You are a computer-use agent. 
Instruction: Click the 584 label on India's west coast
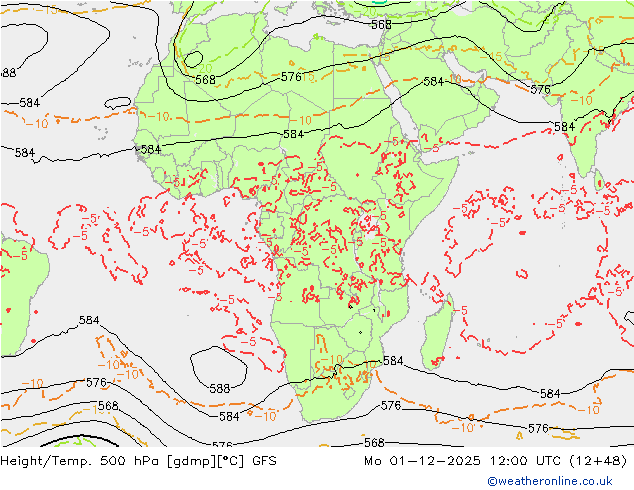click(x=564, y=127)
